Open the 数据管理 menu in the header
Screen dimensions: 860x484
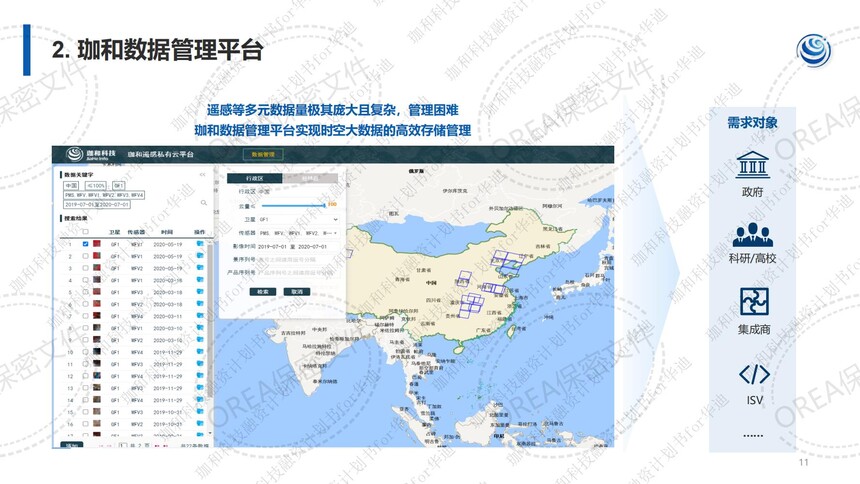pos(263,155)
